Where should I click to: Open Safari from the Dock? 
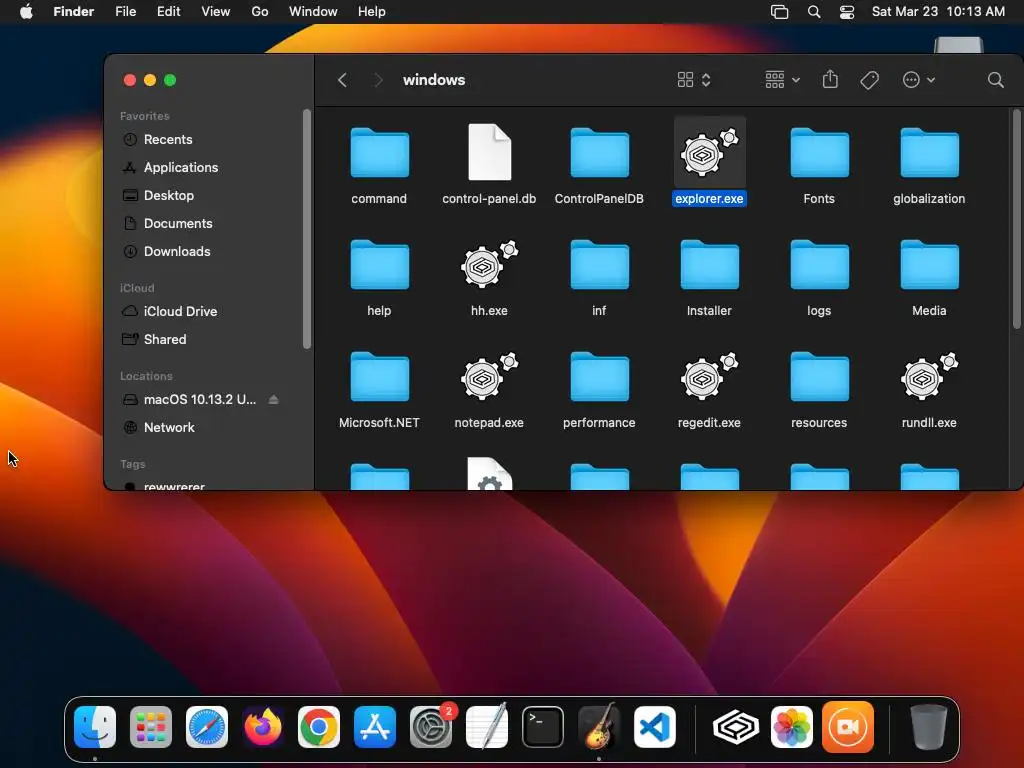pyautogui.click(x=207, y=727)
